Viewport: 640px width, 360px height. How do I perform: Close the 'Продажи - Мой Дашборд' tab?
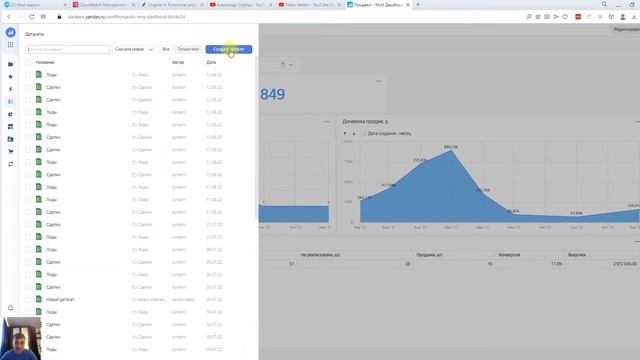coord(408,5)
